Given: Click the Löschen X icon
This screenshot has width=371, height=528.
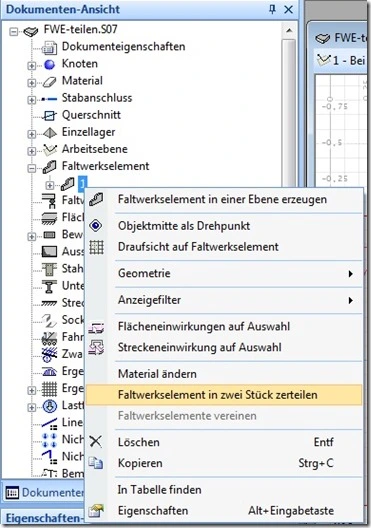Looking at the screenshot, I should pos(96,441).
